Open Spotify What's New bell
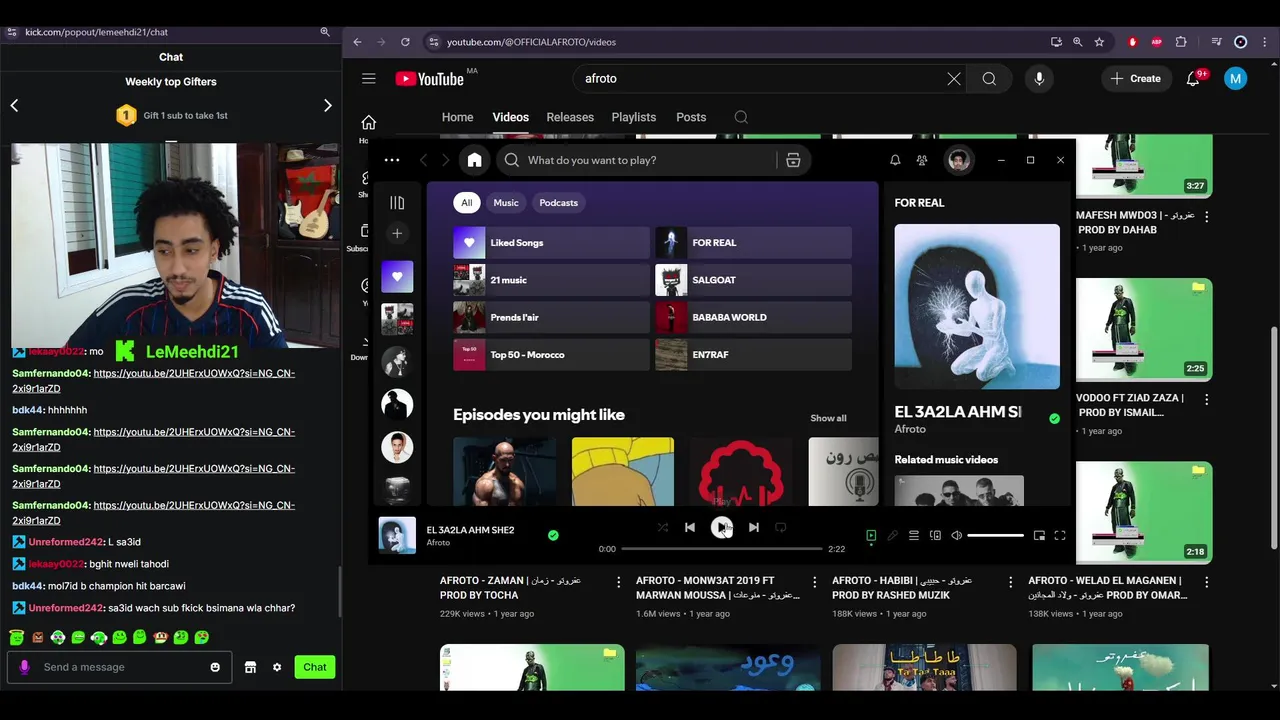The height and width of the screenshot is (720, 1280). 895,160
